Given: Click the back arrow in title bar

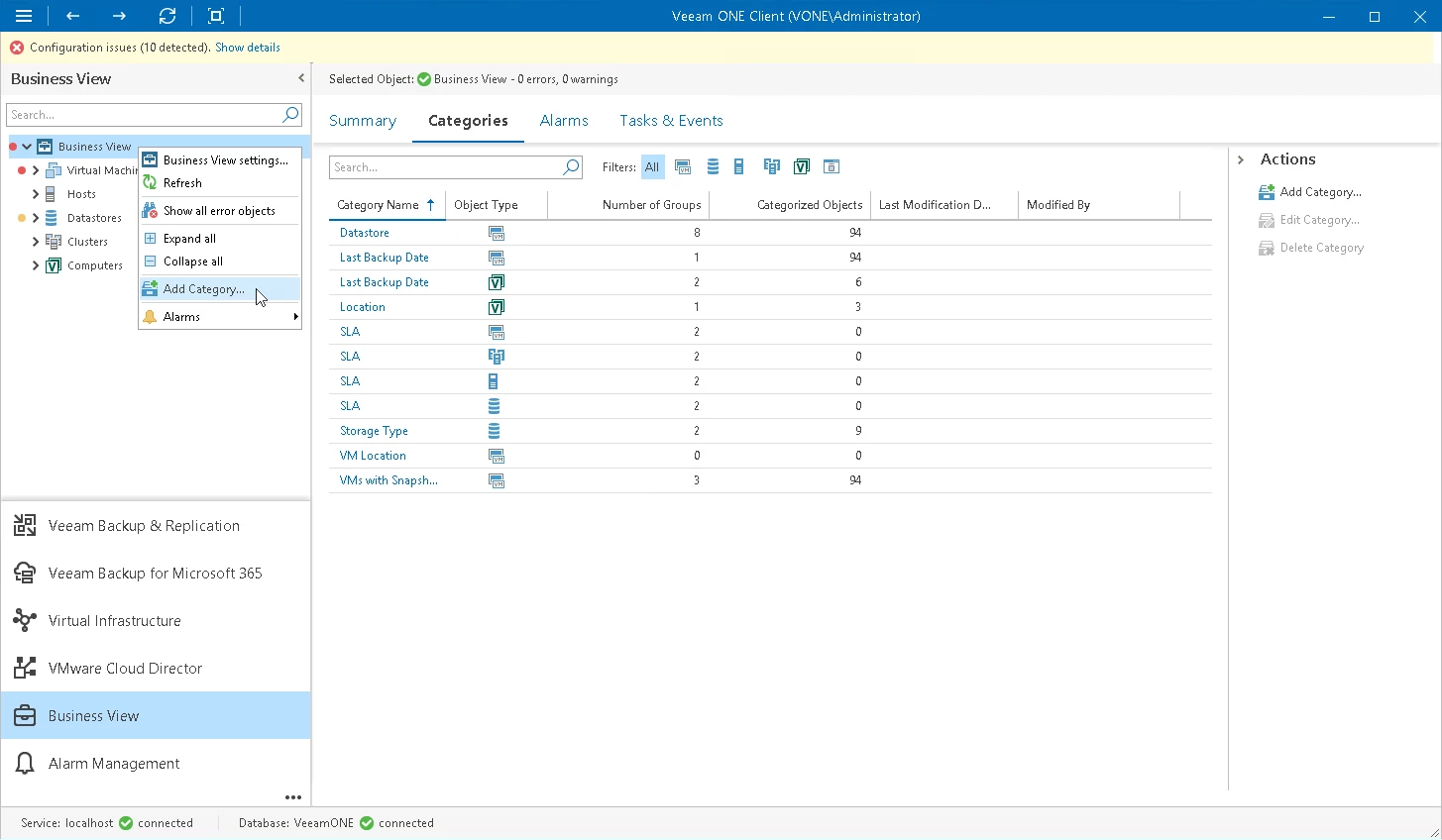Looking at the screenshot, I should (x=72, y=16).
